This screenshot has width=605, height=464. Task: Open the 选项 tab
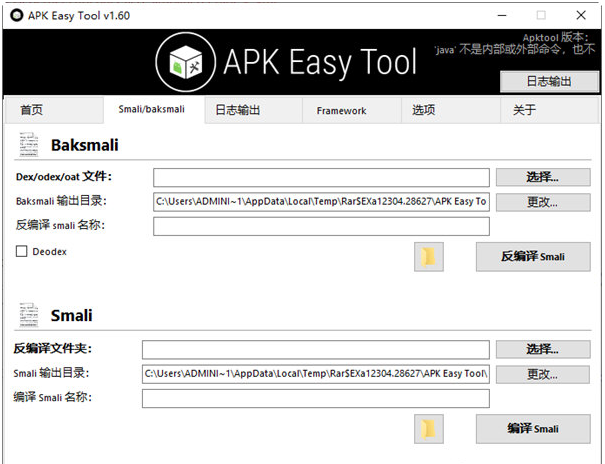(451, 110)
